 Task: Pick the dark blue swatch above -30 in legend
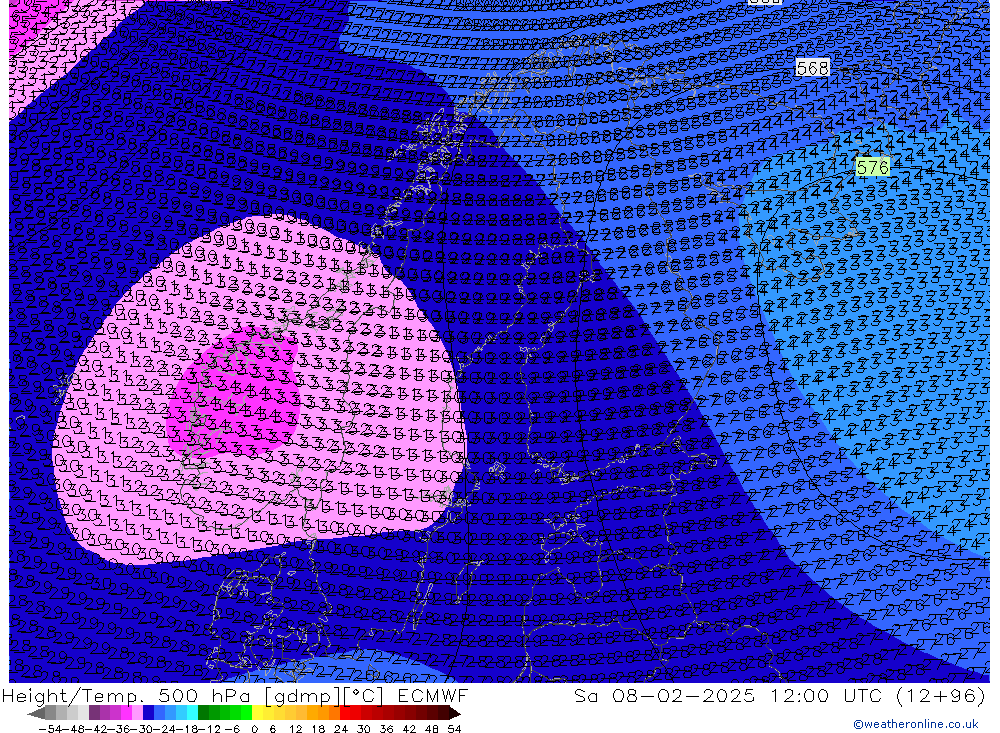pos(149,712)
